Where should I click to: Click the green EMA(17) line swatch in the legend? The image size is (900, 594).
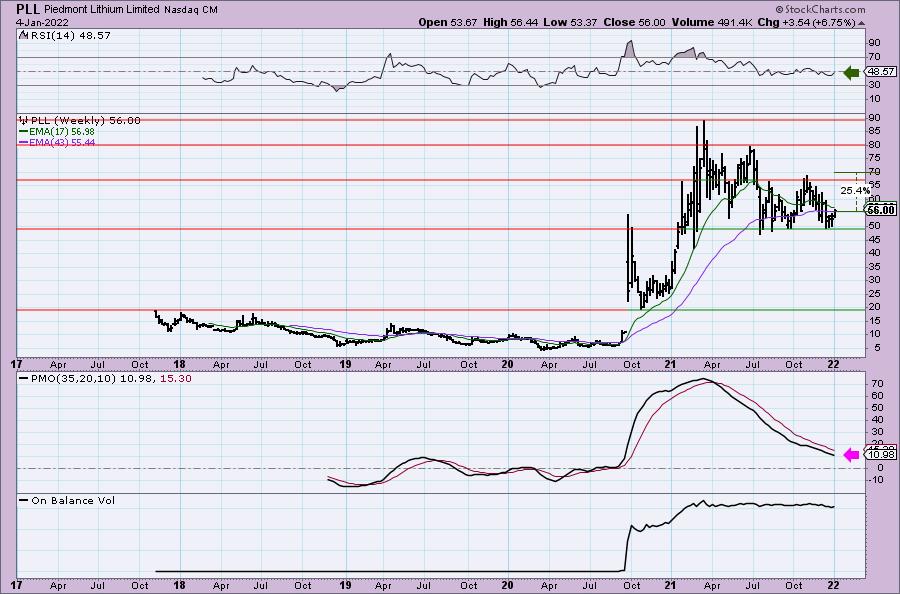(x=24, y=131)
